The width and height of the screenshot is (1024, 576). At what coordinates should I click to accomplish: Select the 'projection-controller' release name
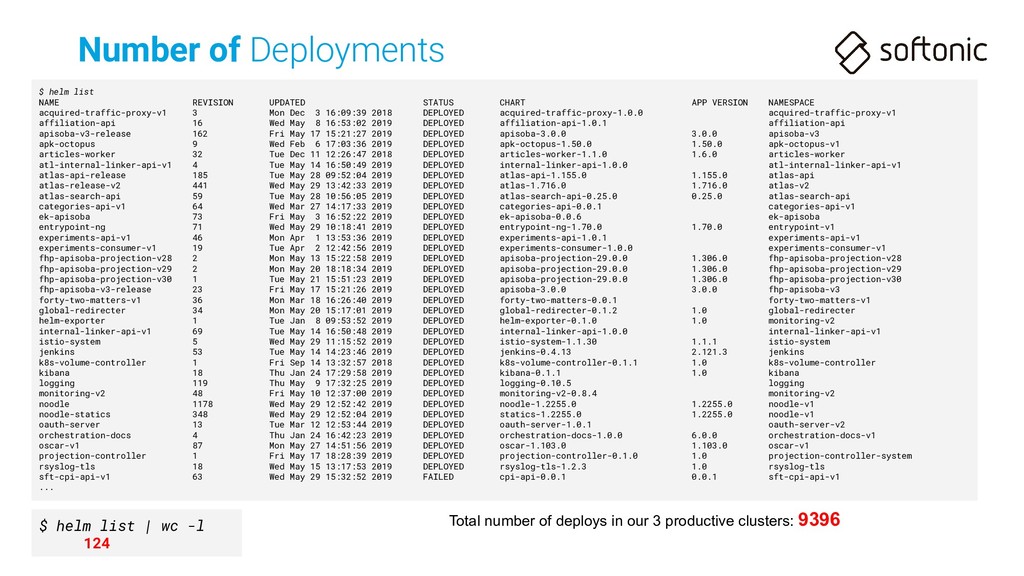92,456
